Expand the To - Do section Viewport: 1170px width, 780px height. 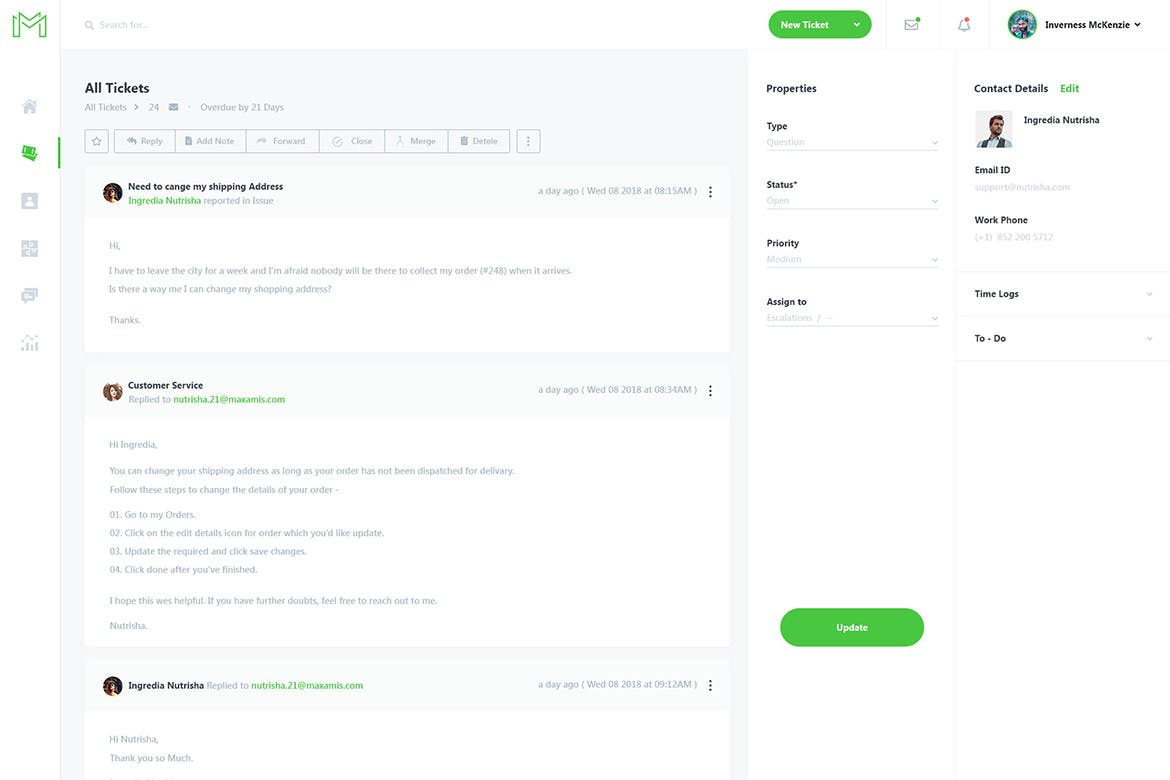click(x=1062, y=339)
